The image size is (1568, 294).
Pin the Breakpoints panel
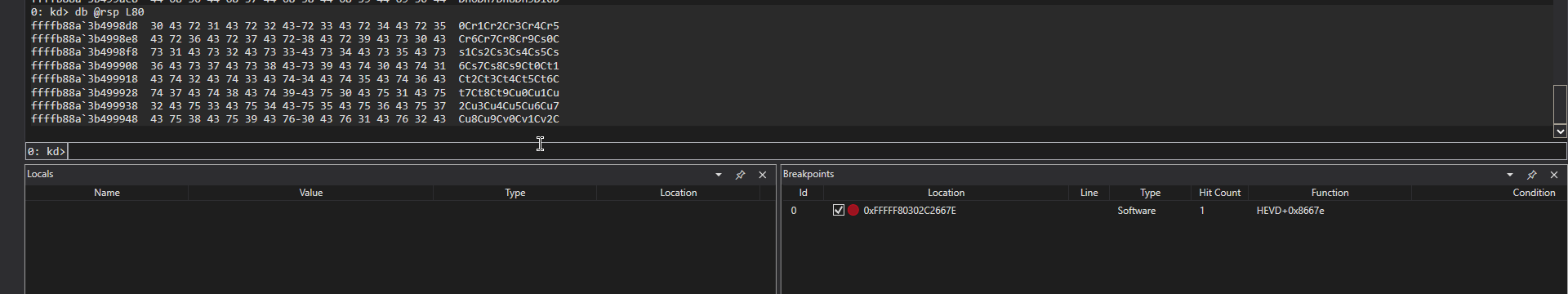coord(1532,175)
